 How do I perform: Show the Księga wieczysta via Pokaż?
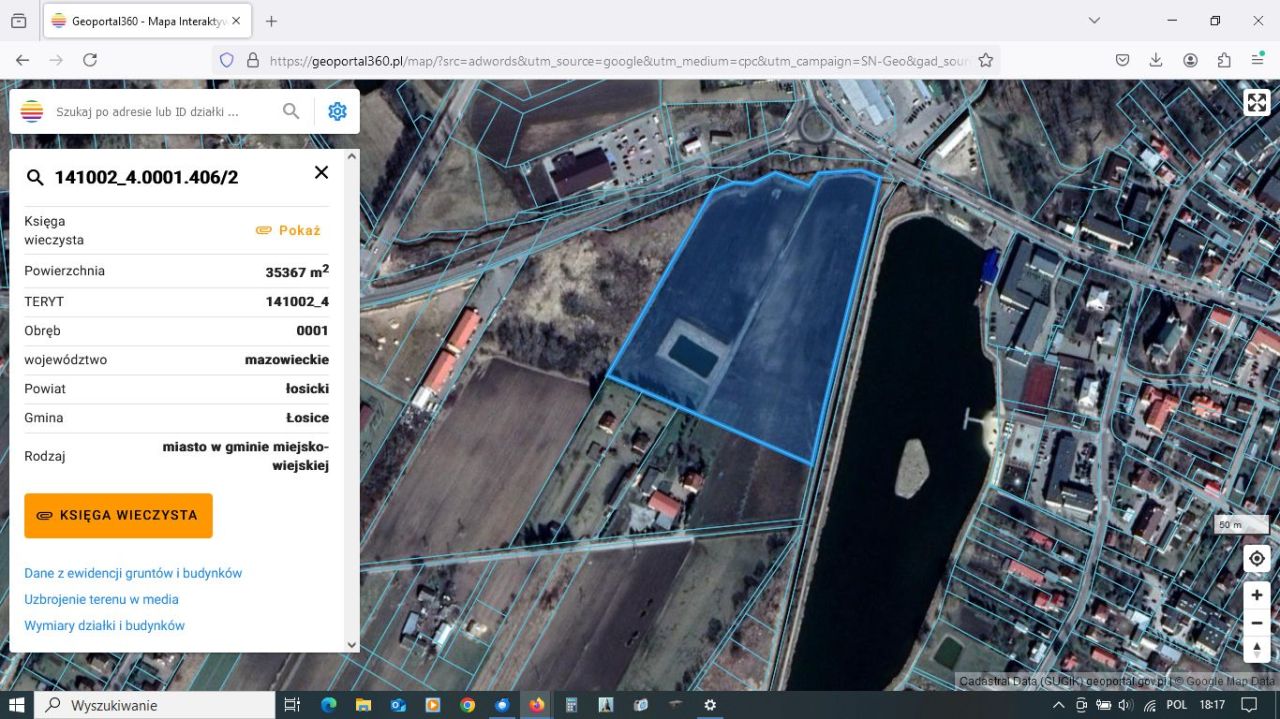288,230
